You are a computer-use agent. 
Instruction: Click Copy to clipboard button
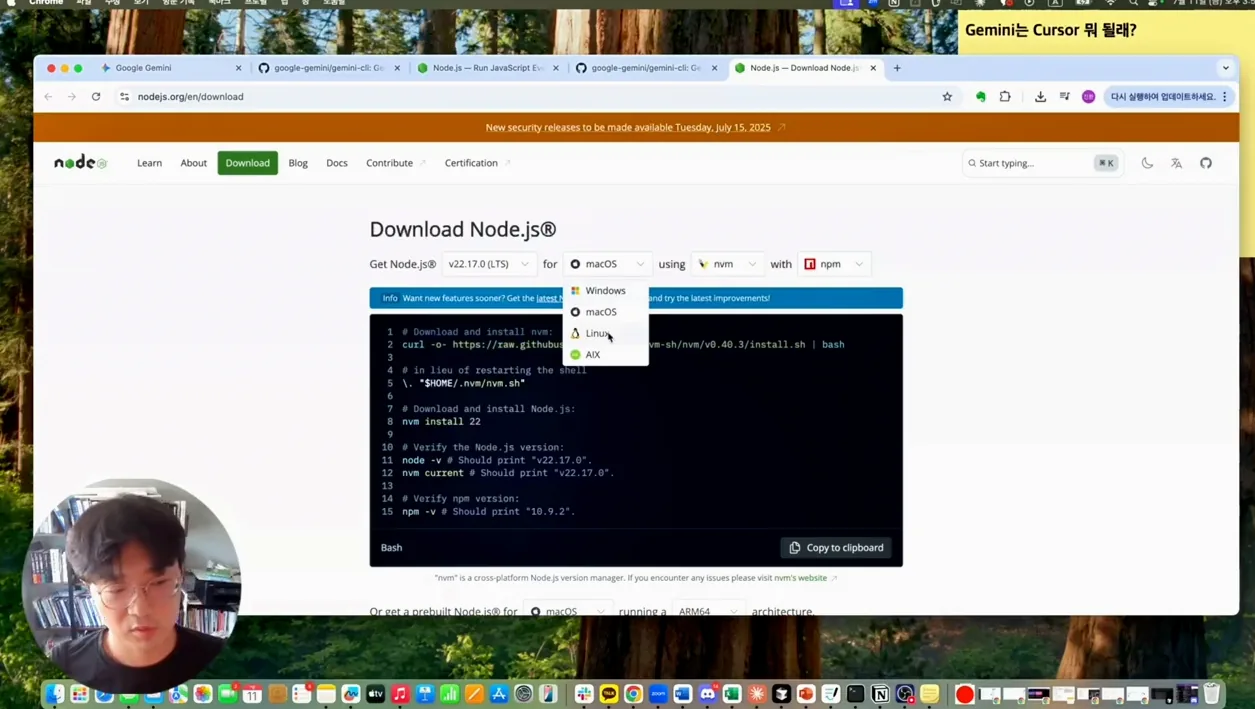[836, 548]
